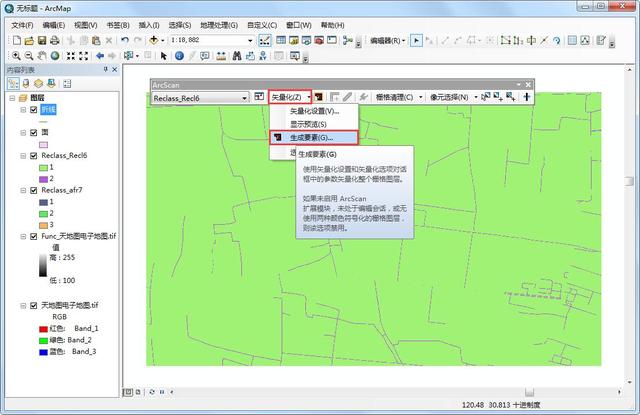The height and width of the screenshot is (415, 640).
Task: Toggle visibility of 天地图电子地图.tif layer
Action: point(34,305)
